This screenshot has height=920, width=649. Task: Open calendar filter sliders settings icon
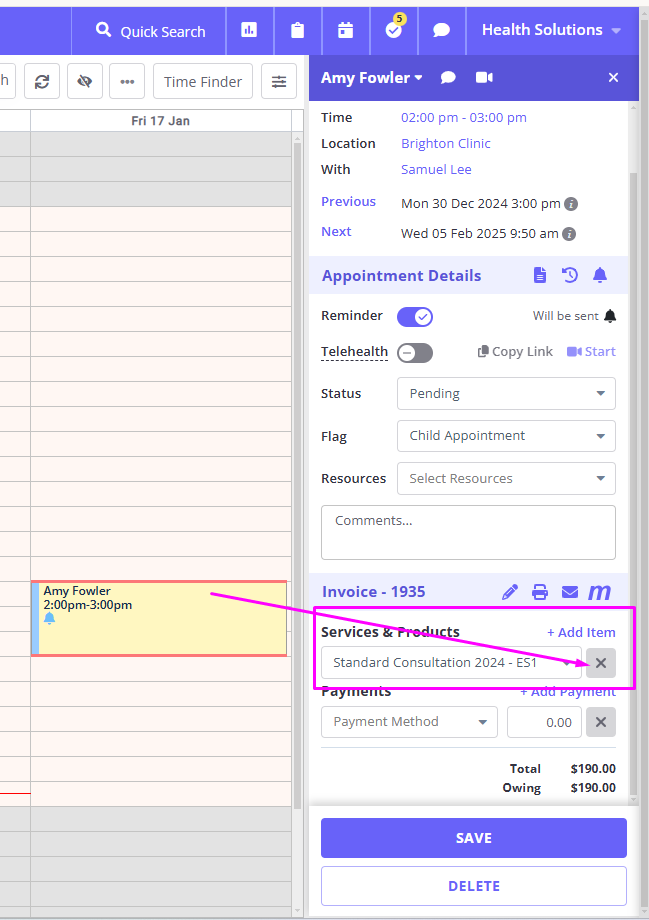tap(279, 82)
